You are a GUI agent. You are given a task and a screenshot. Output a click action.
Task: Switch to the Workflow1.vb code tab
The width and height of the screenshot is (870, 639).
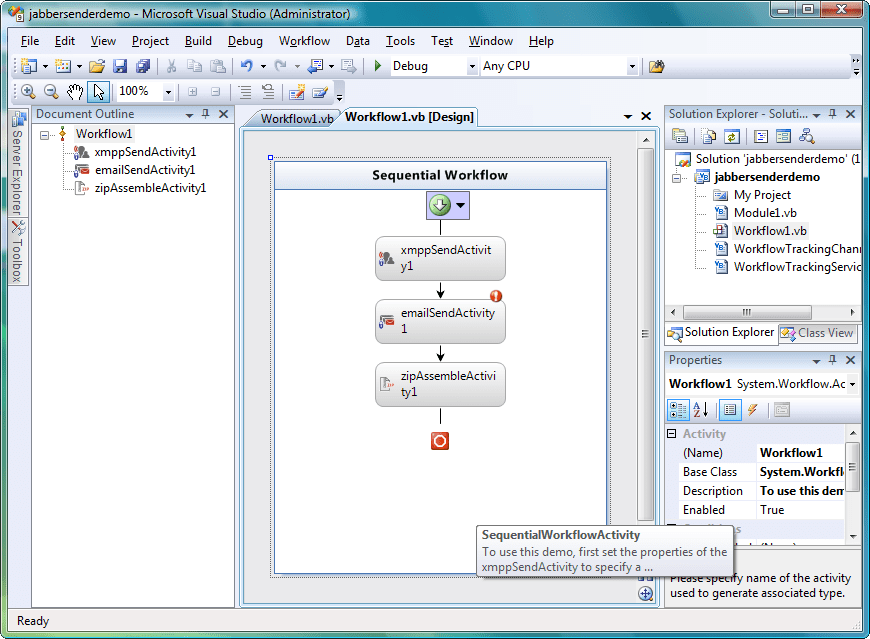[x=297, y=119]
